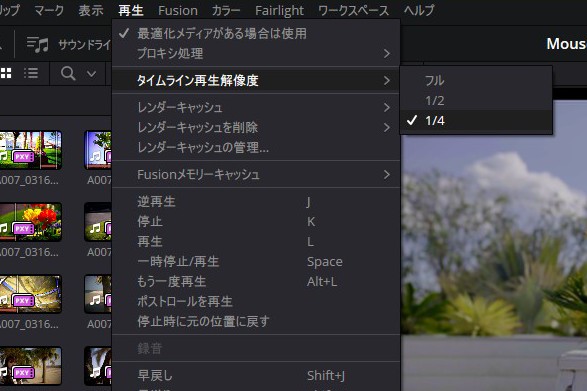Screen dimensions: 587x391
Task: Close the 再生 menu in menu bar
Action: pos(131,10)
